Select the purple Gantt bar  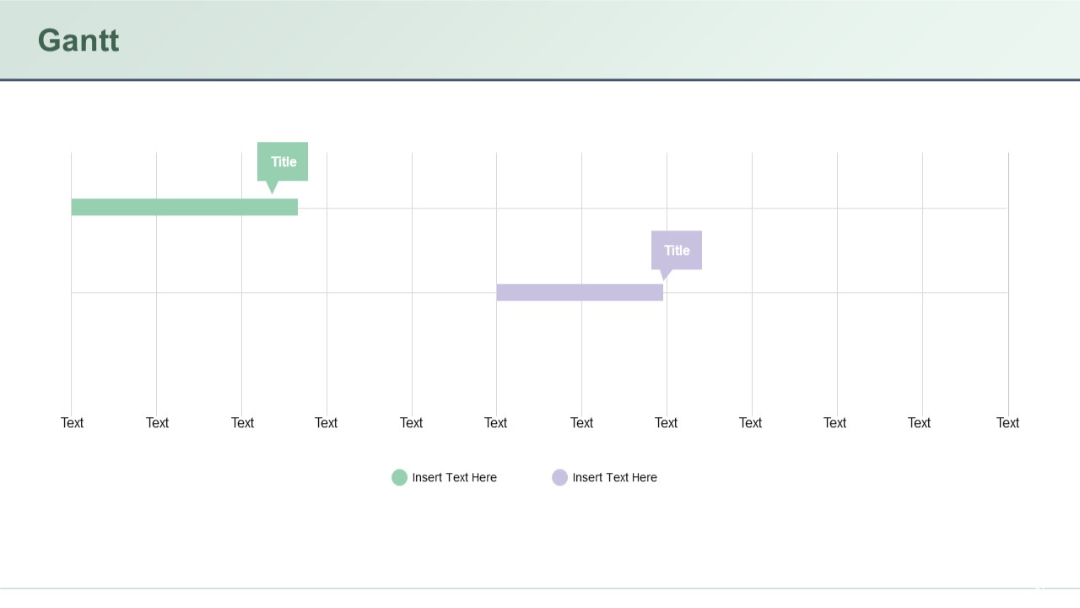click(580, 291)
